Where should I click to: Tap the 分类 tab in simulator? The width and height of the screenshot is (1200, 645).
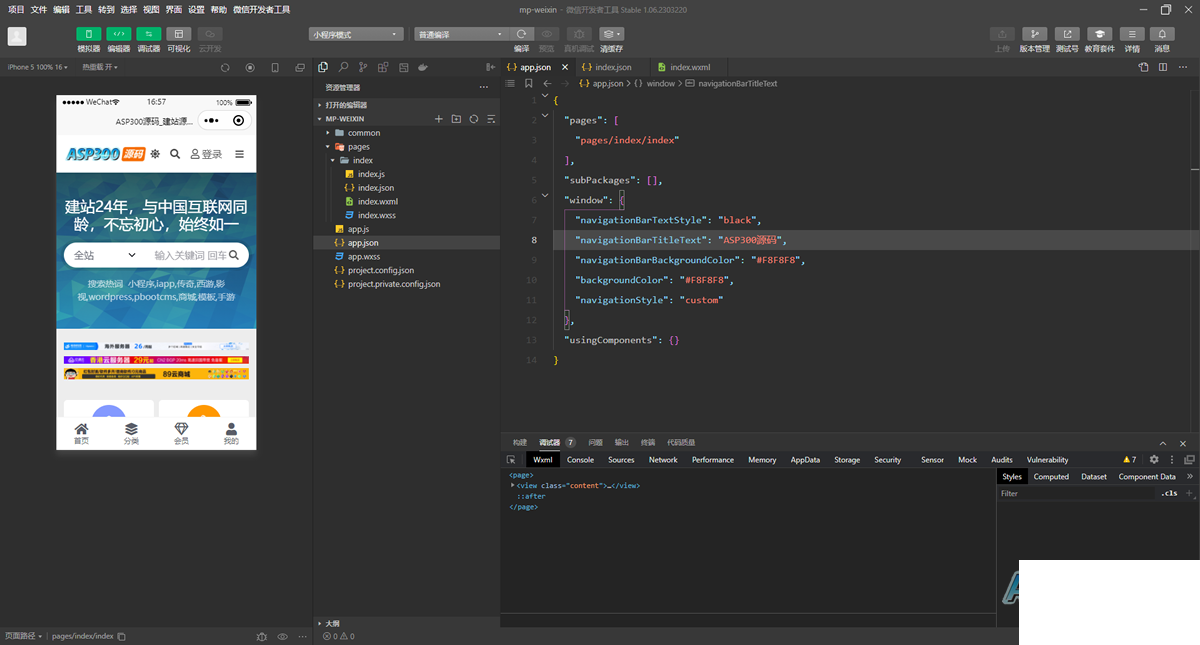(131, 434)
